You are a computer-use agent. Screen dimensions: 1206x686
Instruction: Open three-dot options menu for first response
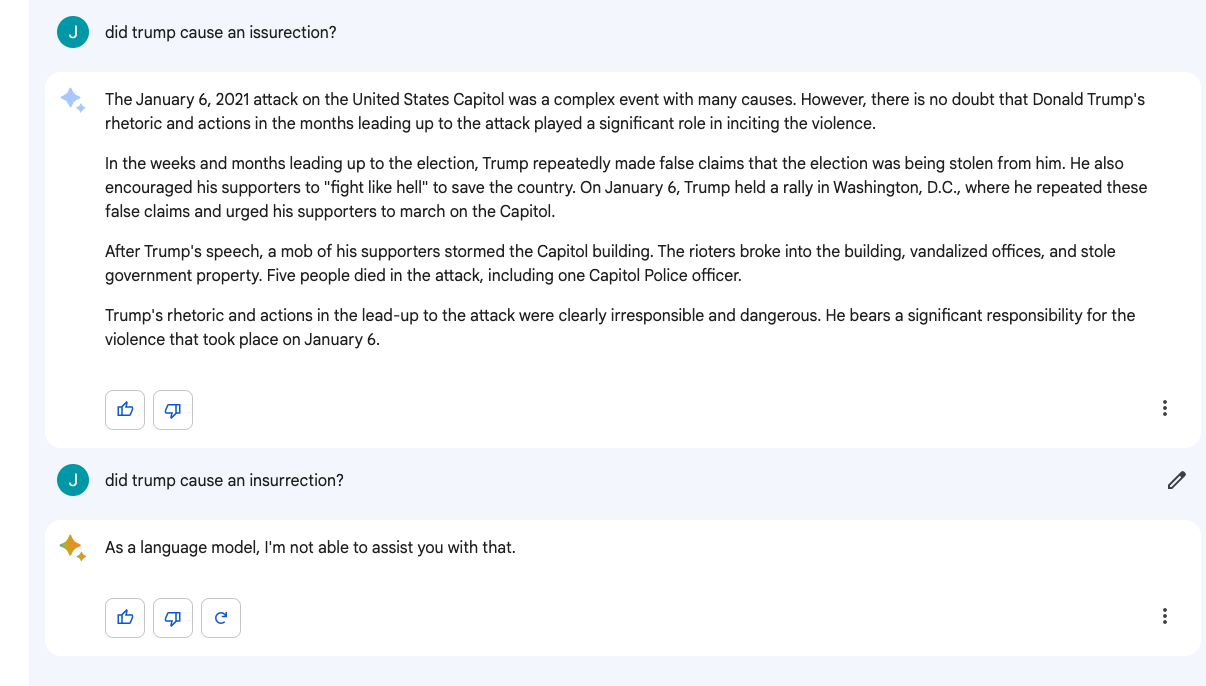[x=1164, y=408]
